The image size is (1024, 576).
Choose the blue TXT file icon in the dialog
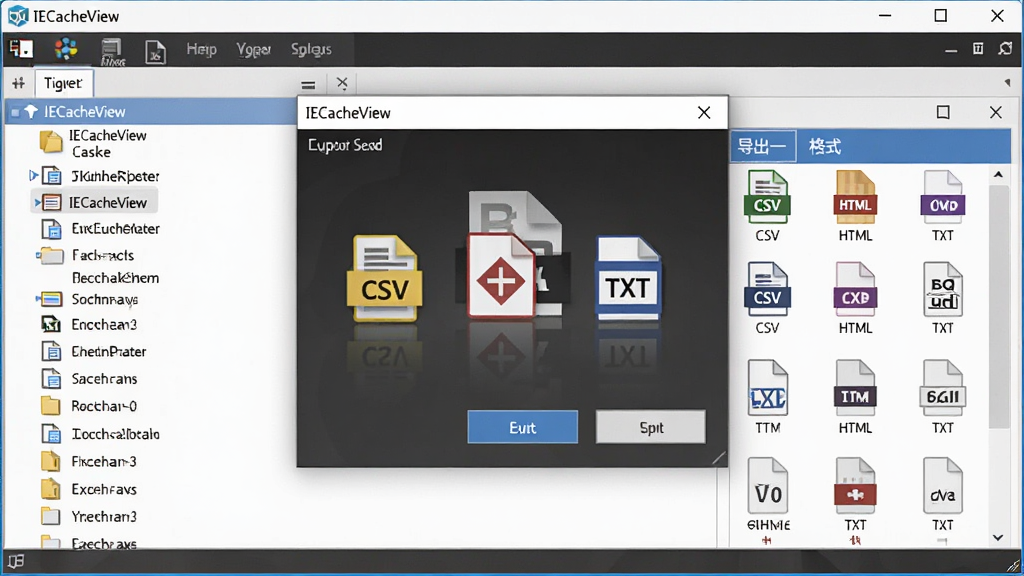[x=628, y=279]
